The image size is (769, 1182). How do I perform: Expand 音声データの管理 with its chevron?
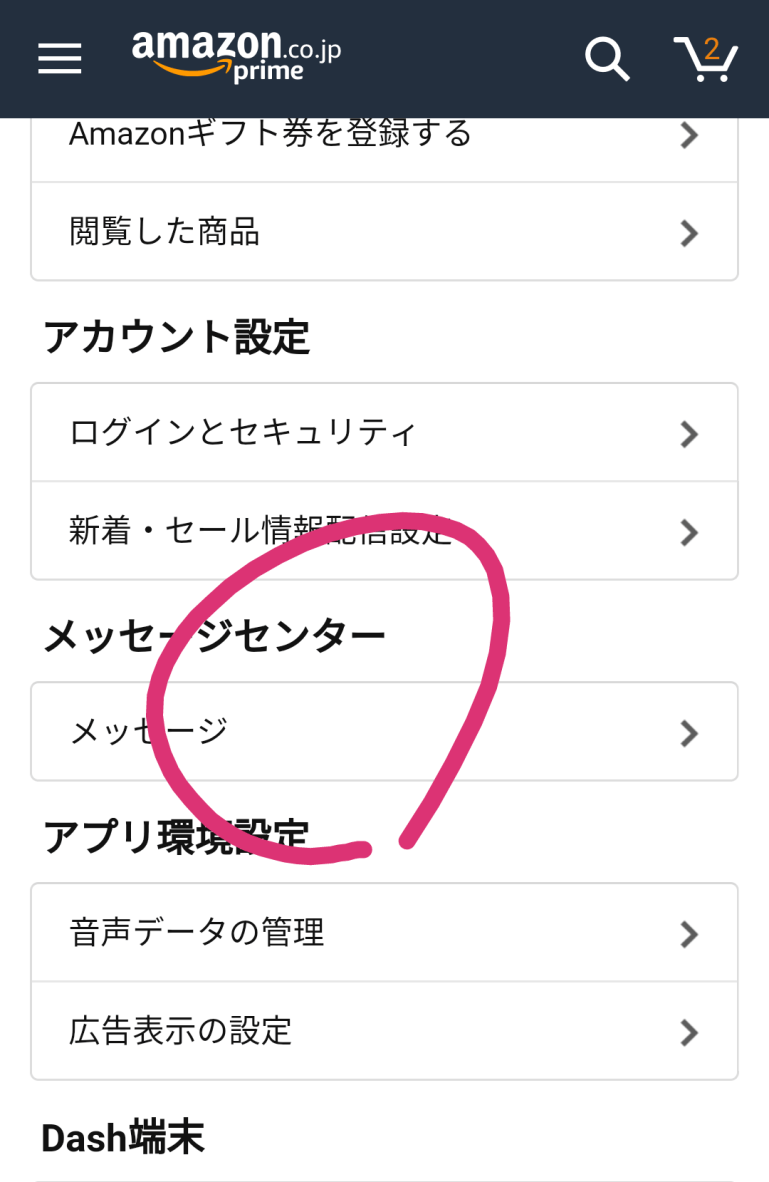pos(688,934)
